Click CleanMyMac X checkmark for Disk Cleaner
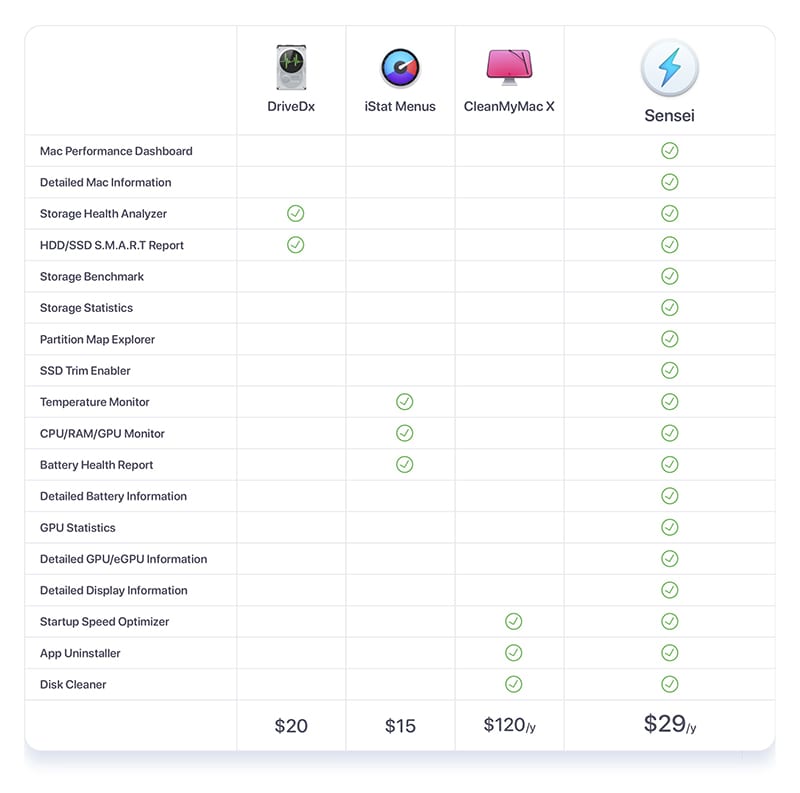 [x=513, y=684]
